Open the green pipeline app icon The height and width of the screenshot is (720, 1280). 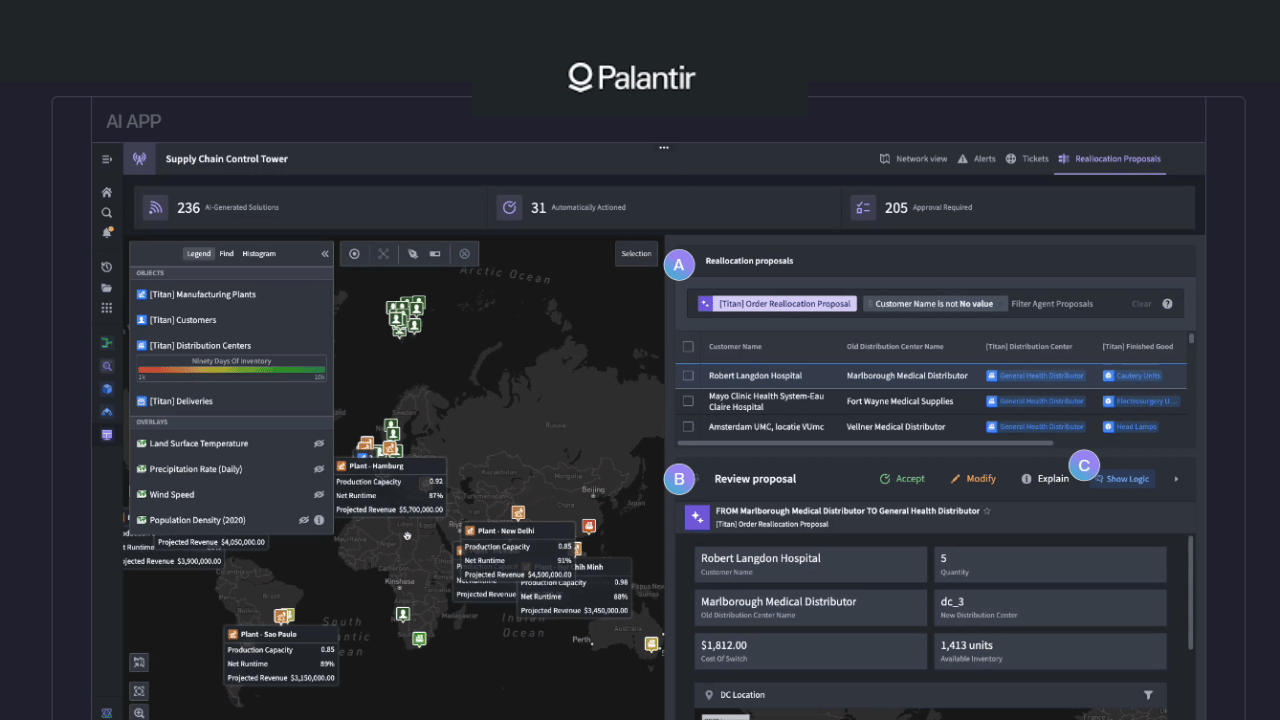(x=107, y=342)
